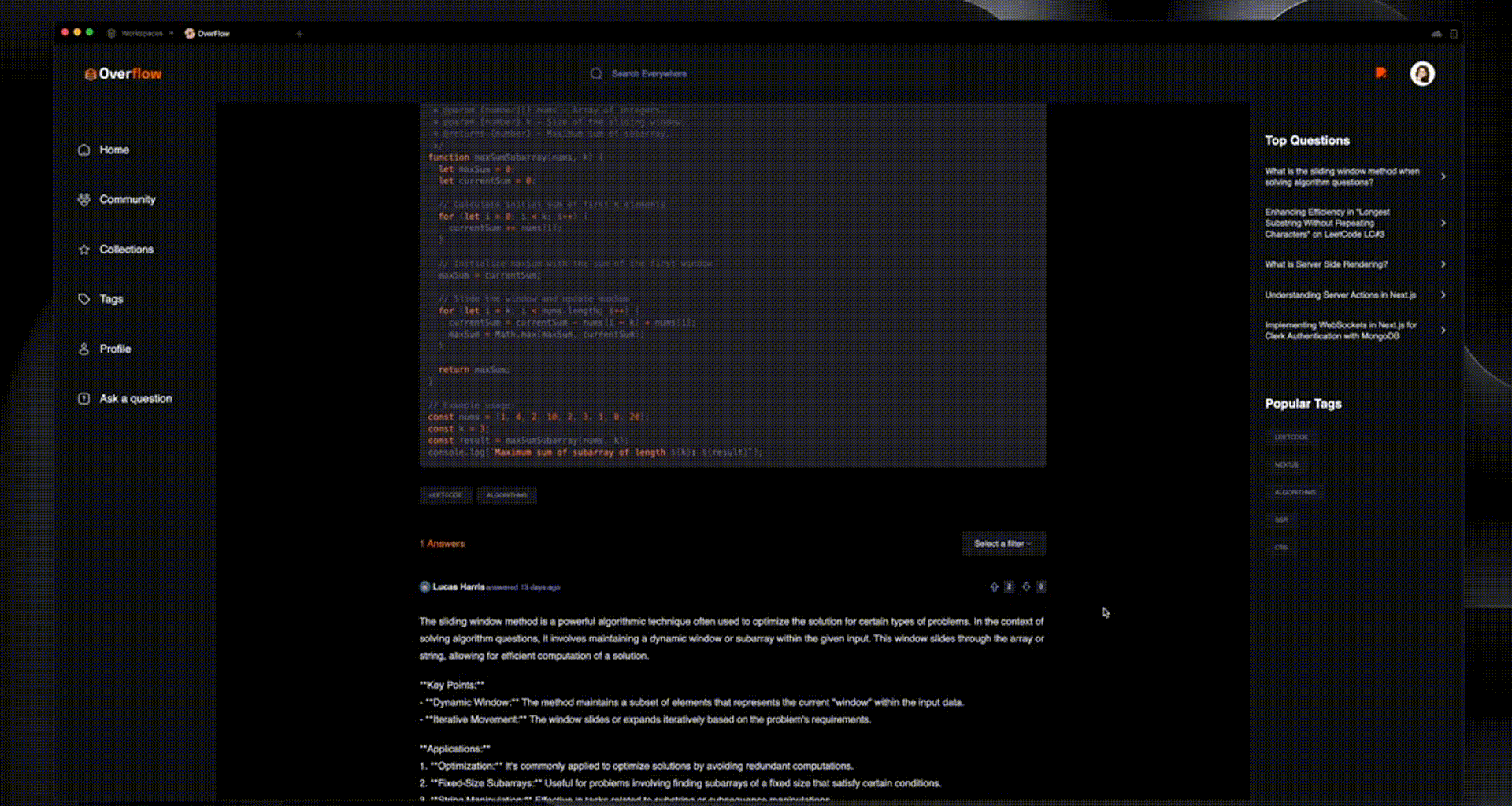This screenshot has width=1512, height=806.
Task: Click the OverFlow tab favicon
Action: point(190,33)
